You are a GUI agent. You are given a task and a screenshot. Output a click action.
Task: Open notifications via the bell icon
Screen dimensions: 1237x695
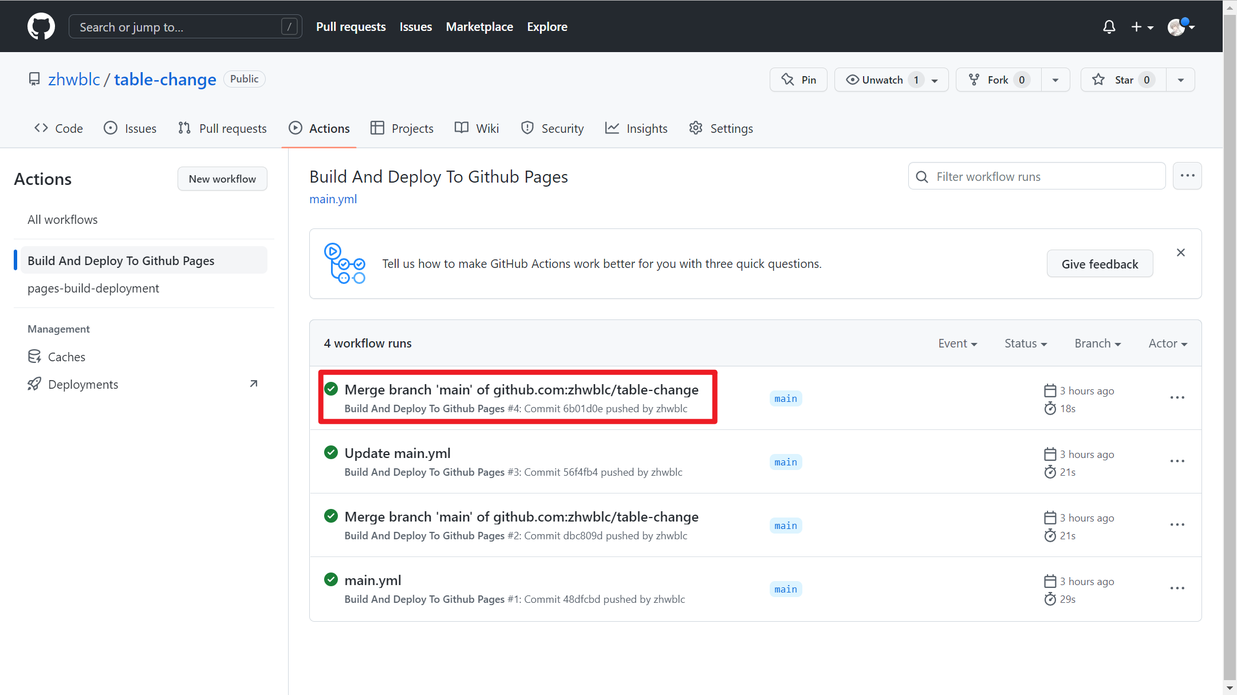tap(1109, 27)
